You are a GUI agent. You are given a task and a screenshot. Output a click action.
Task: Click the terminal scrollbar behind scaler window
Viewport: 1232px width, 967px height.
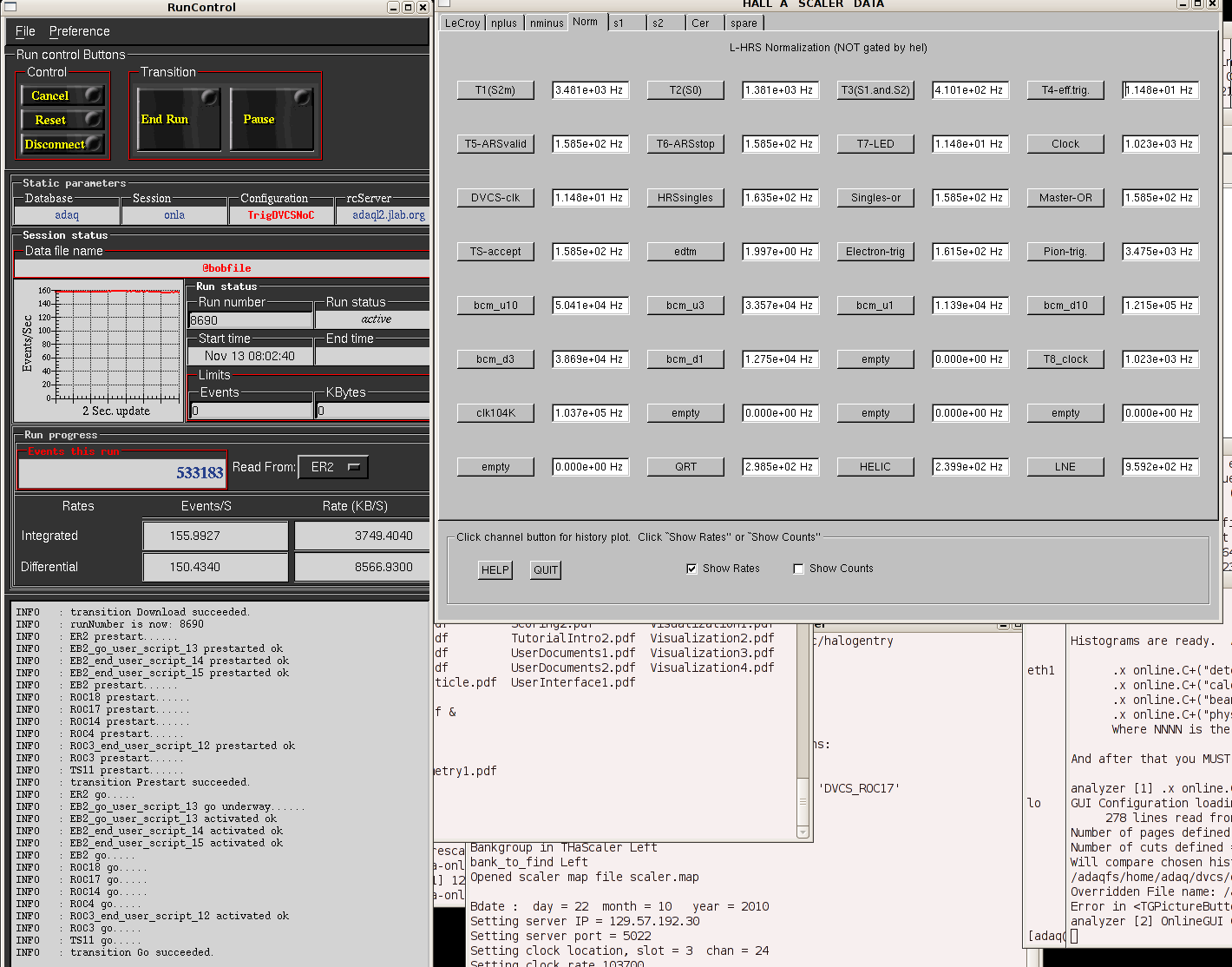tap(803, 731)
